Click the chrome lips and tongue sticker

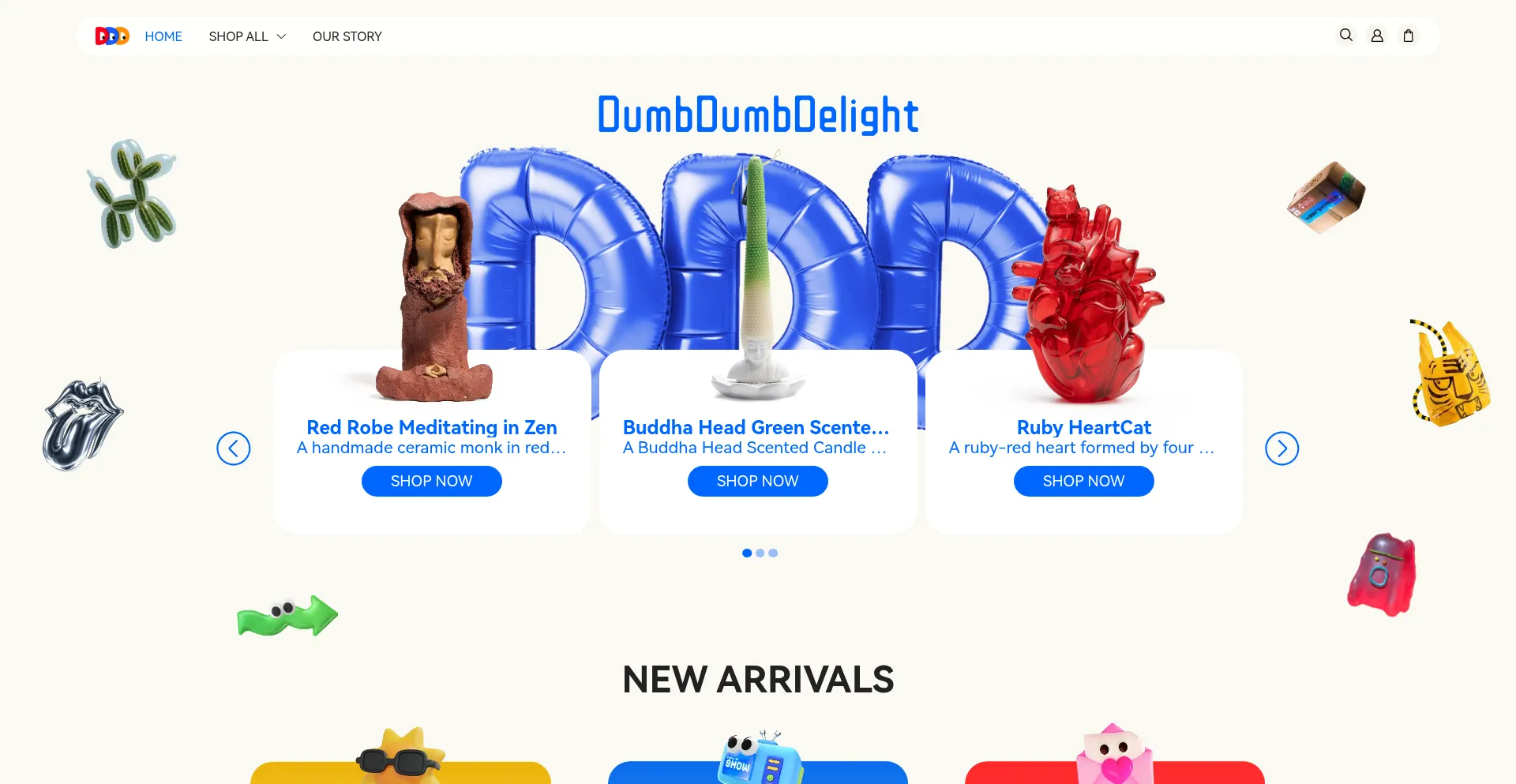(x=83, y=425)
